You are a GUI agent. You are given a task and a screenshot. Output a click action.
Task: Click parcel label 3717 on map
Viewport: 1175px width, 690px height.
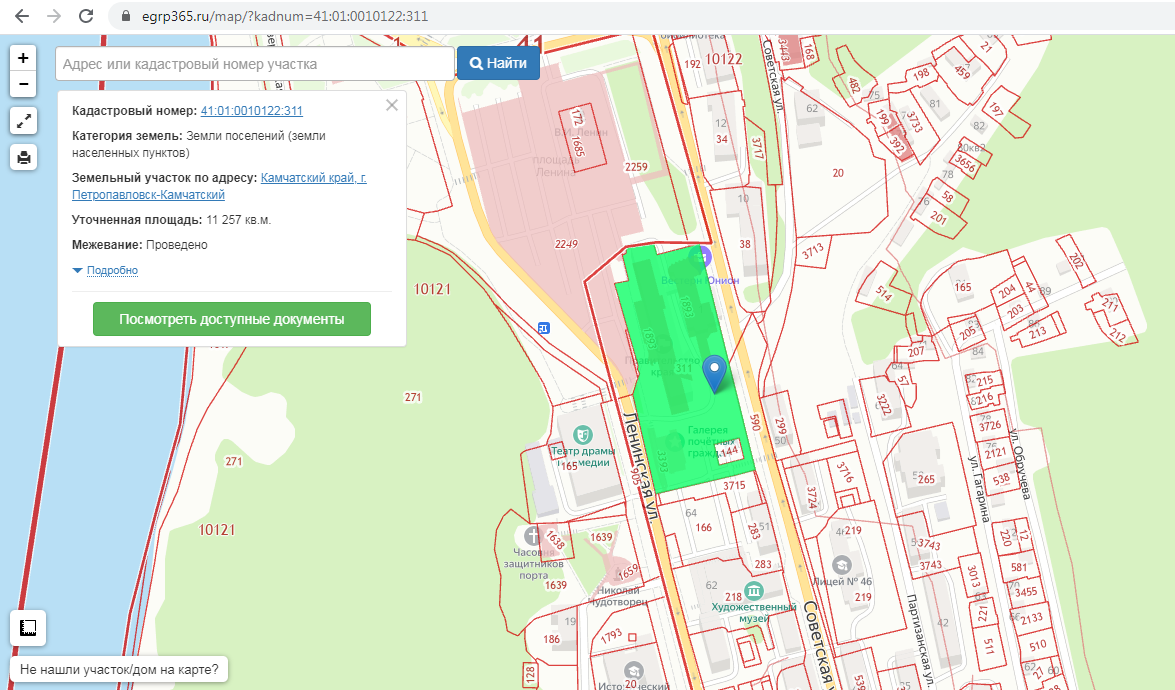(758, 148)
